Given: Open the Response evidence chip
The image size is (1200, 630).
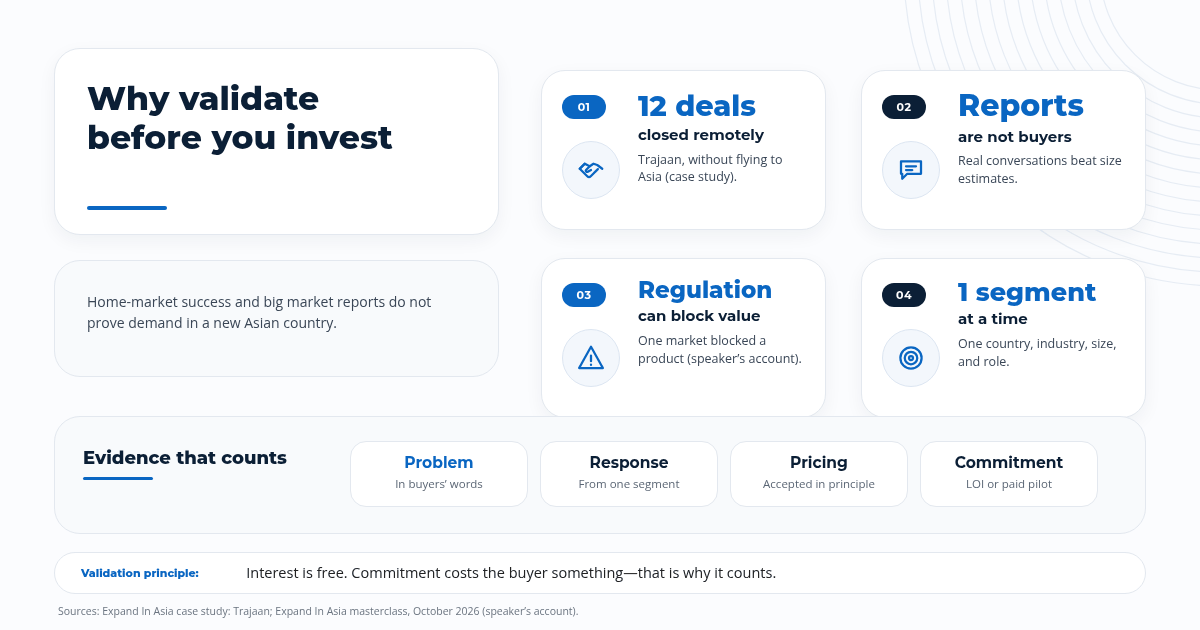Looking at the screenshot, I should coord(629,474).
